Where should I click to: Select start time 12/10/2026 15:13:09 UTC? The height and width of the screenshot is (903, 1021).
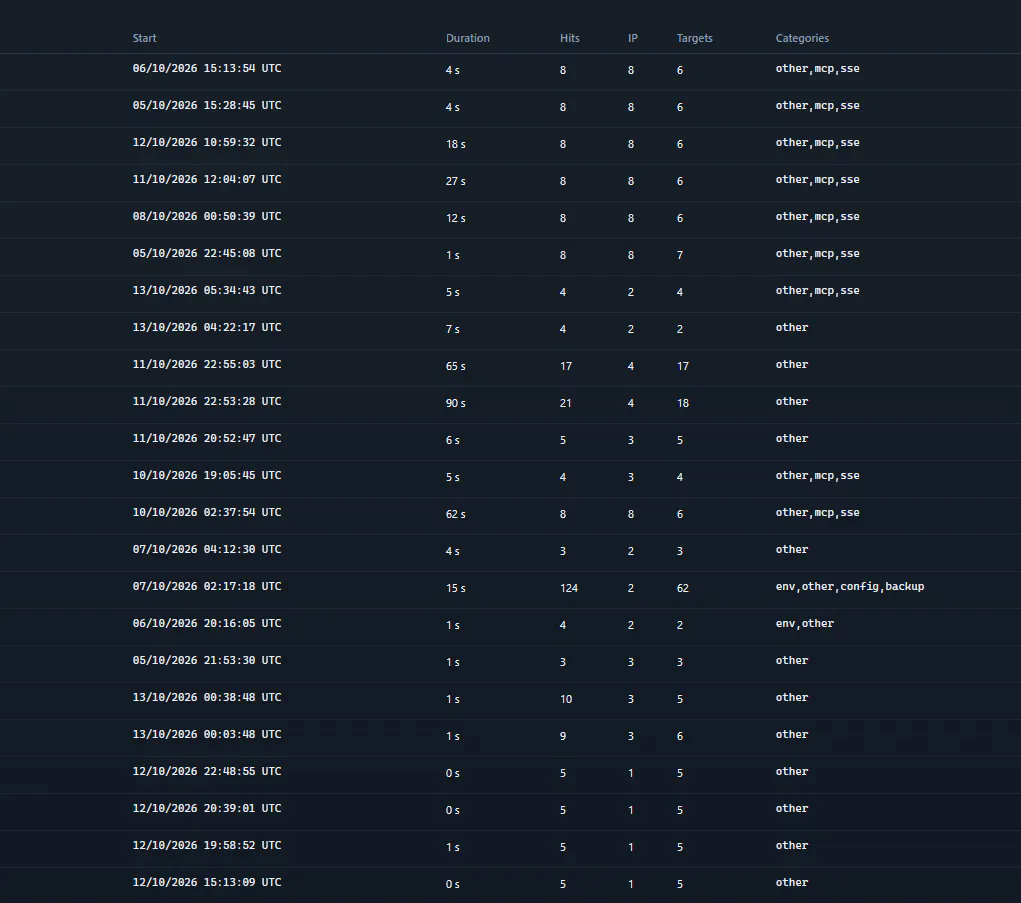207,882
